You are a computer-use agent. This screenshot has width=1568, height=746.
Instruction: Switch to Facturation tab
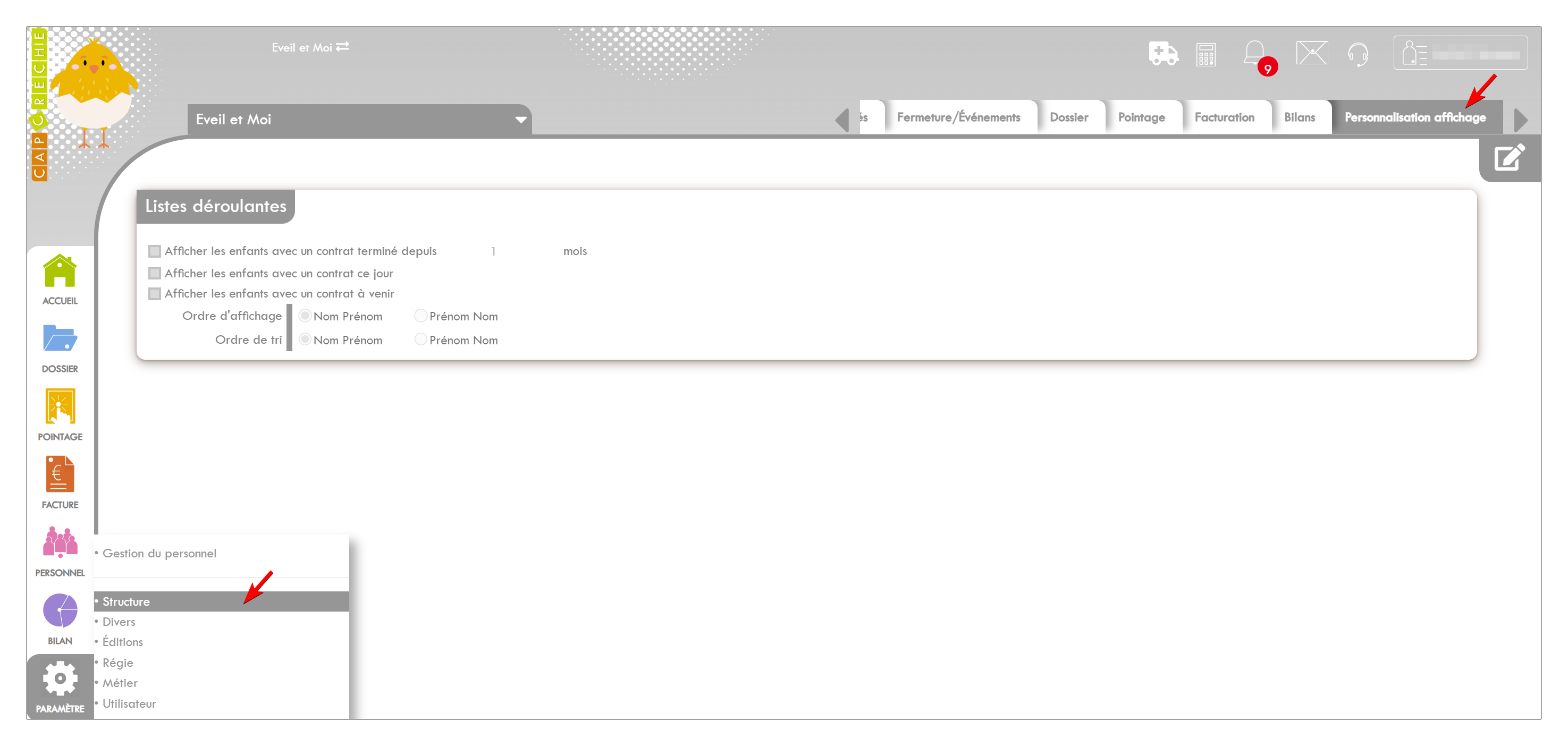(x=1224, y=117)
